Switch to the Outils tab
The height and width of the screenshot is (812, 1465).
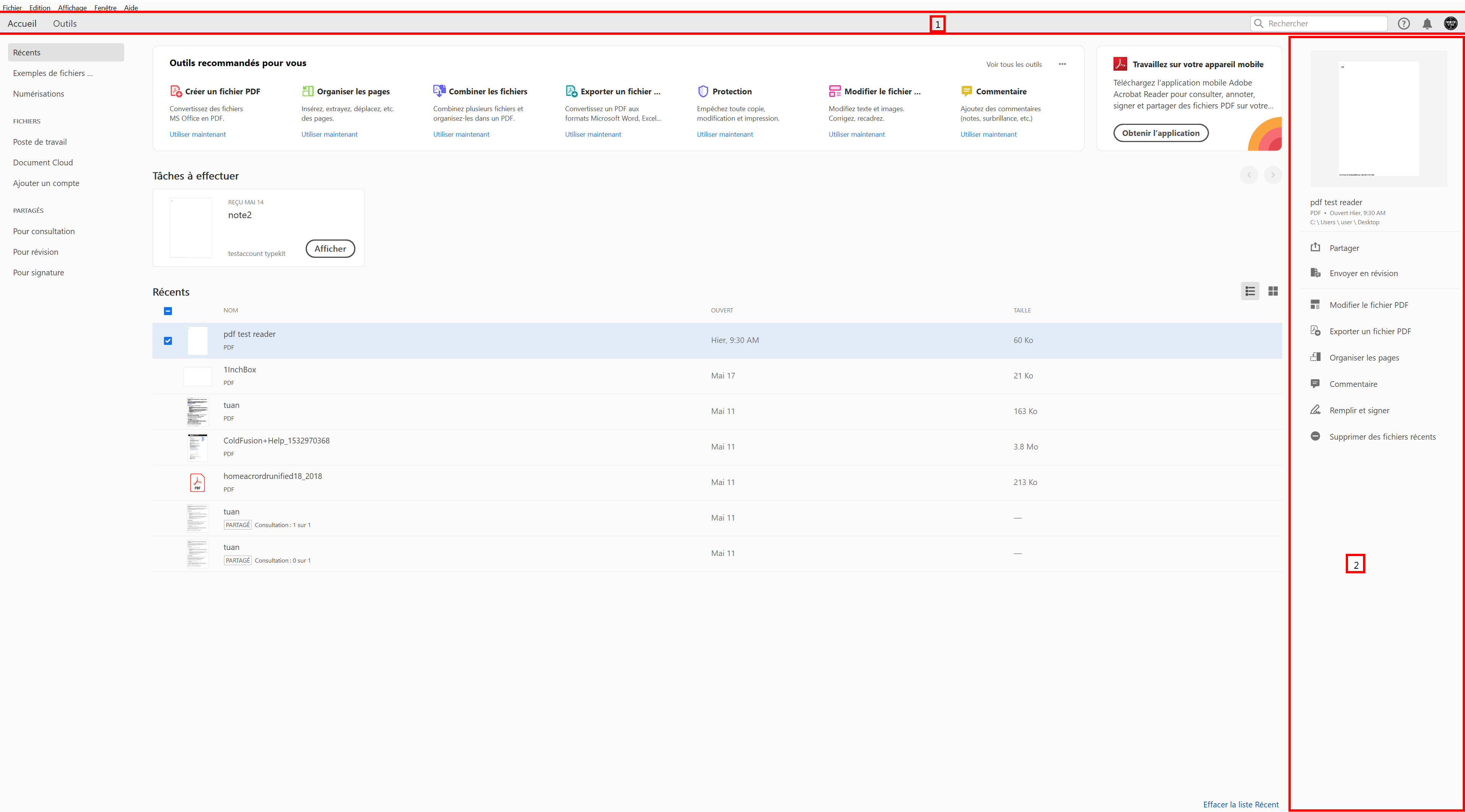tap(65, 23)
